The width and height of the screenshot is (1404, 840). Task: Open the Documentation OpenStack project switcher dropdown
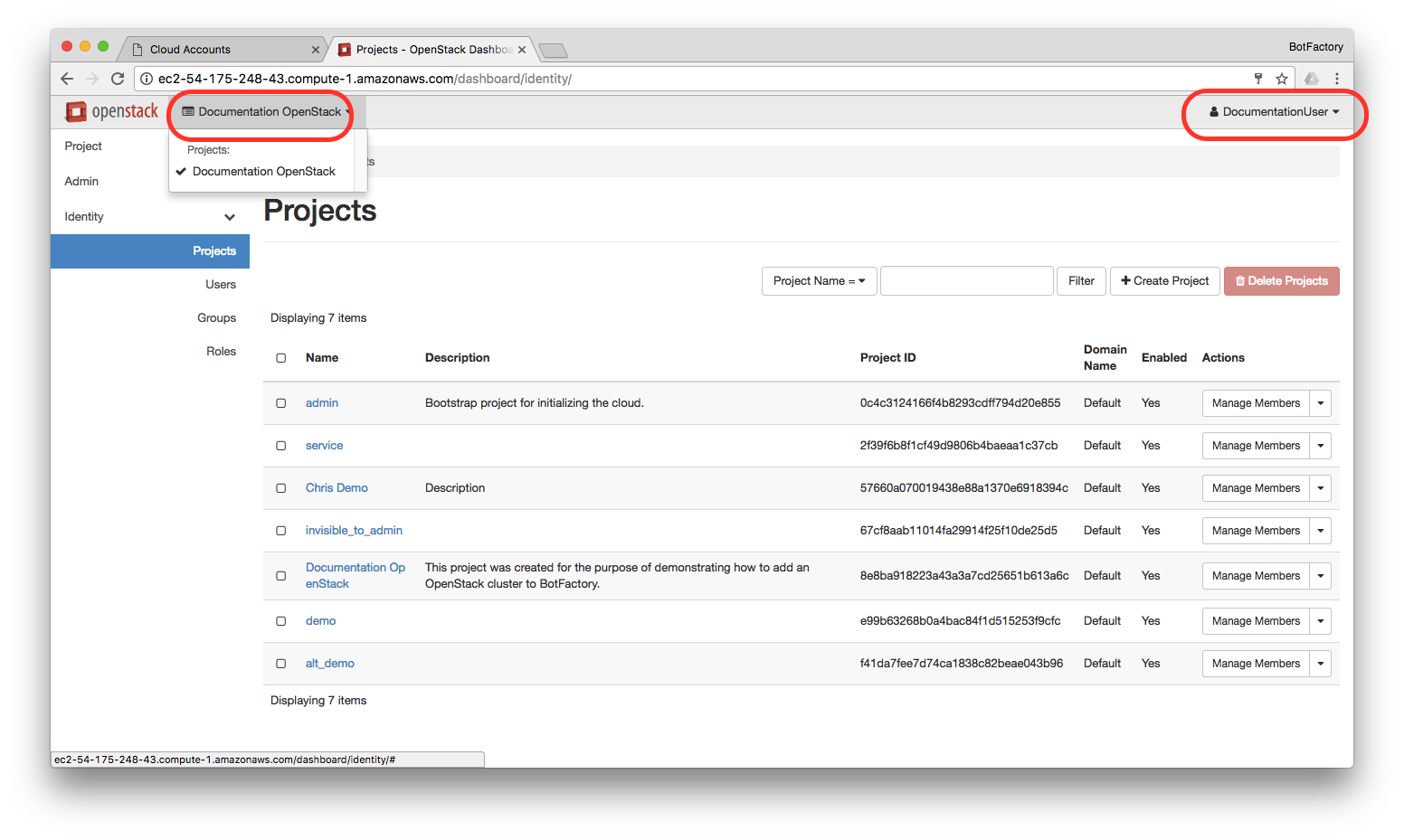pyautogui.click(x=267, y=112)
